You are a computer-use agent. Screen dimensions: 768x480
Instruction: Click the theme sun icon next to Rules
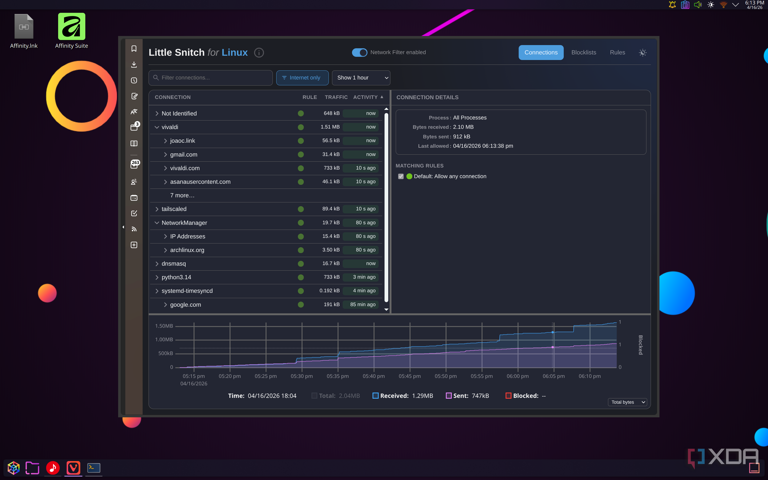click(643, 52)
